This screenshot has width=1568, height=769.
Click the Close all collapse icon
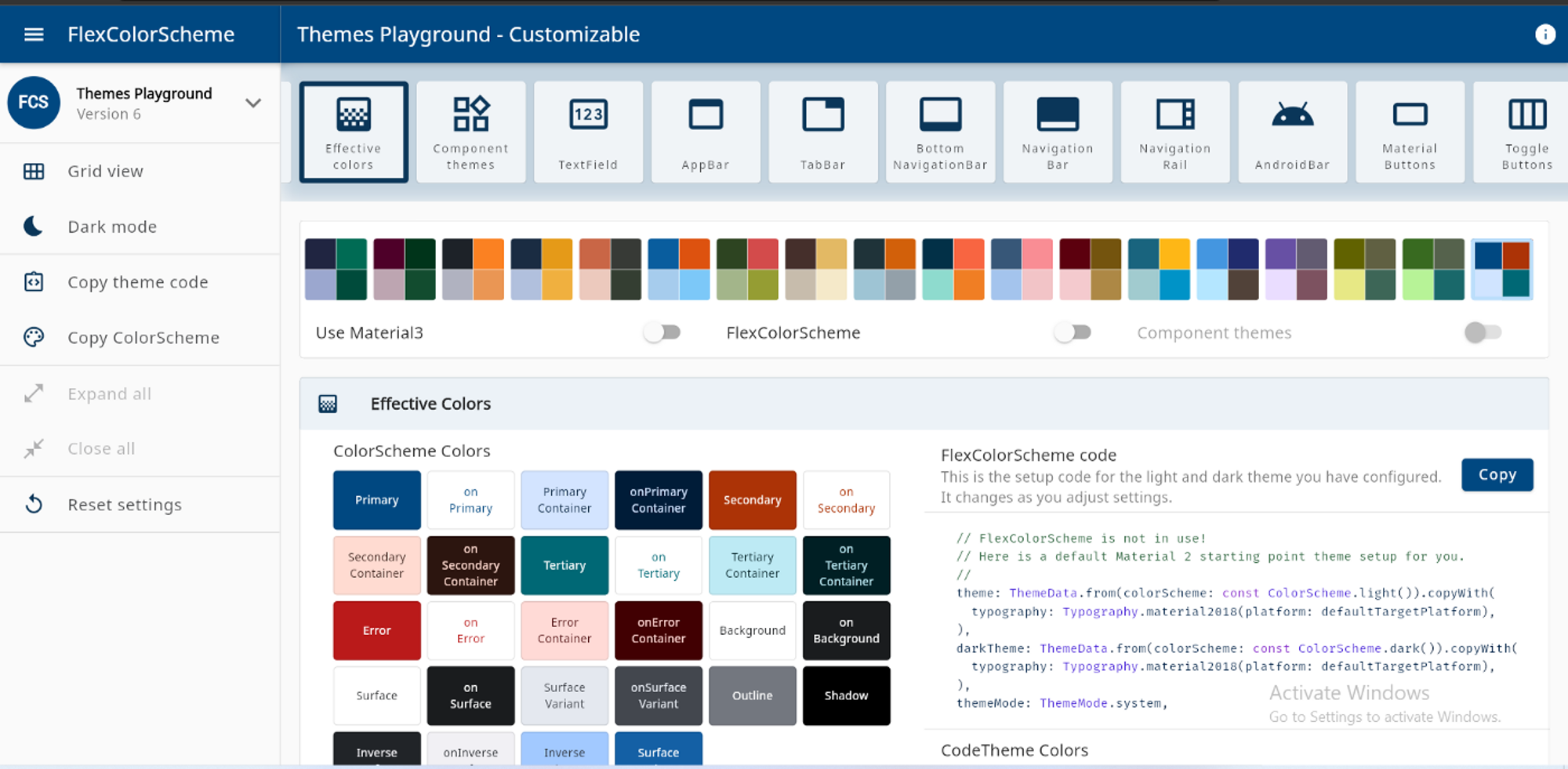point(34,448)
